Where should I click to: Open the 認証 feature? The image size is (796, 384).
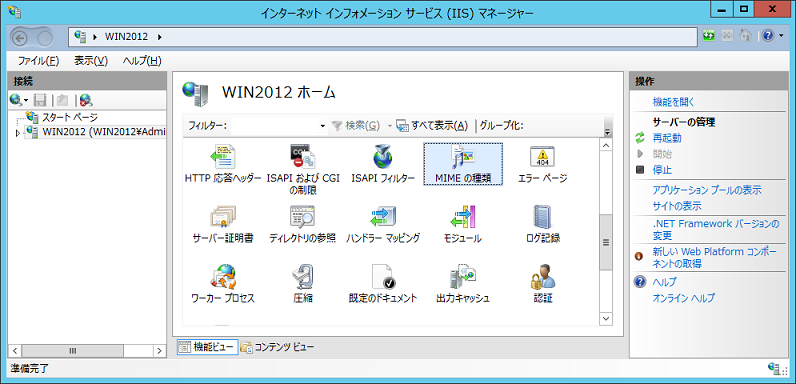point(542,284)
